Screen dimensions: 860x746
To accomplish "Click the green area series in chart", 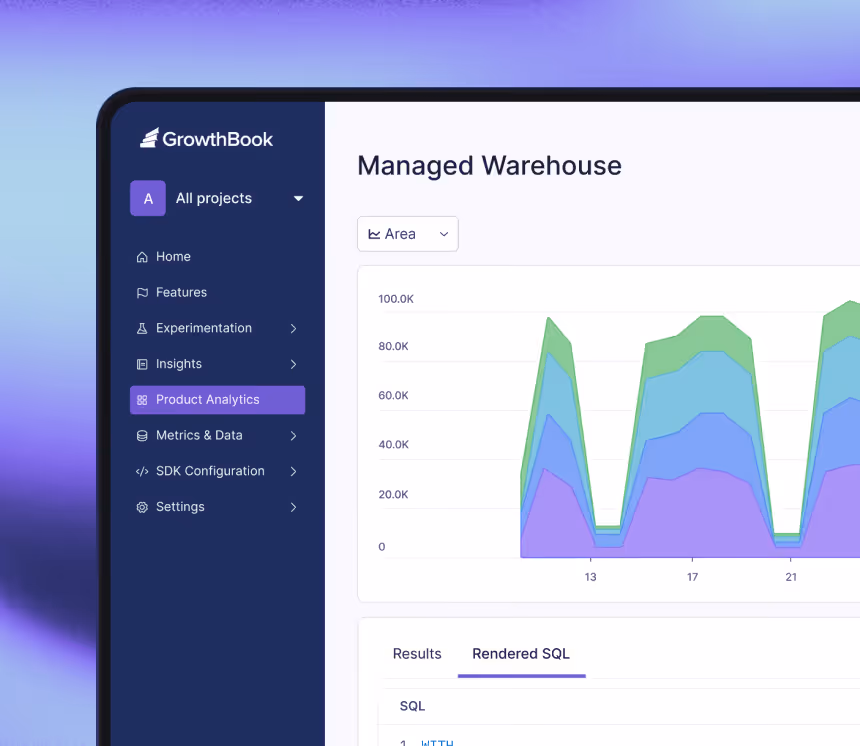I will (713, 332).
